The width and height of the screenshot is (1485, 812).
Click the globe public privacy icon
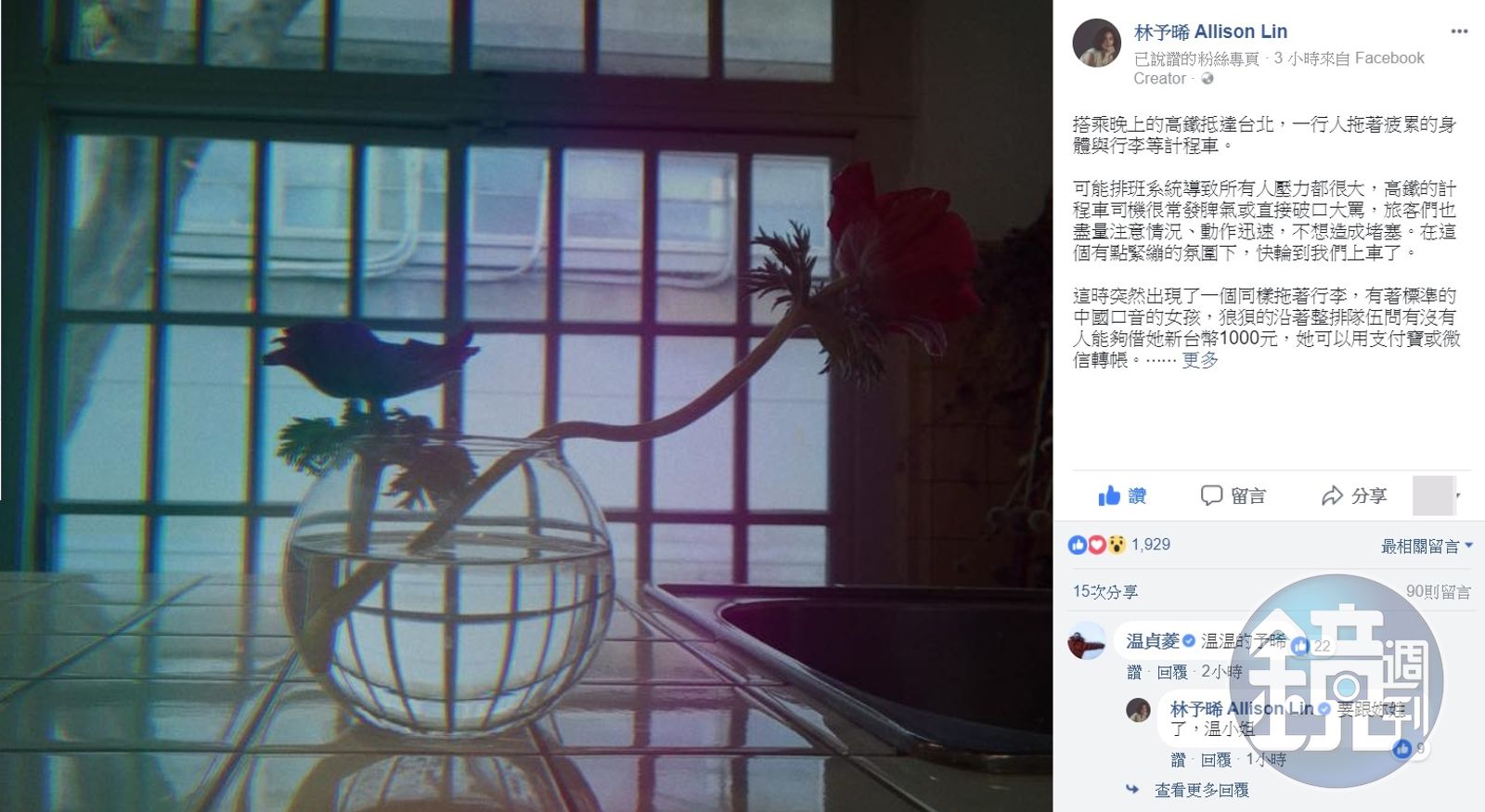[1207, 79]
